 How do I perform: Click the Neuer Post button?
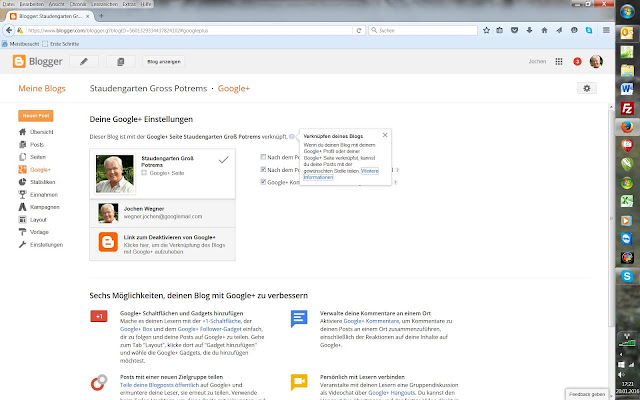pyautogui.click(x=36, y=116)
